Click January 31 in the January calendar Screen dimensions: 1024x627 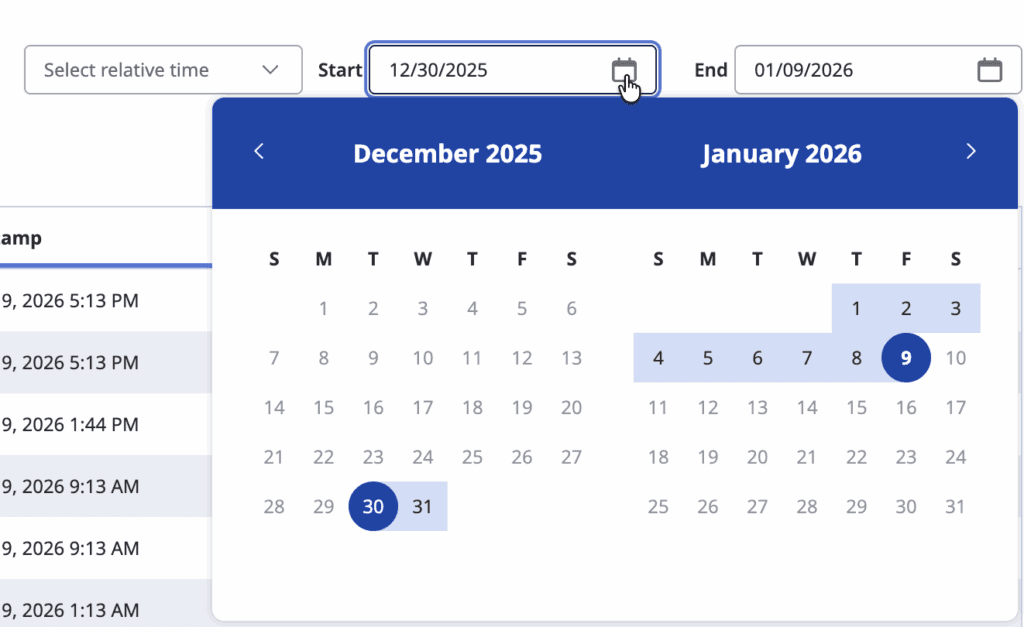955,506
